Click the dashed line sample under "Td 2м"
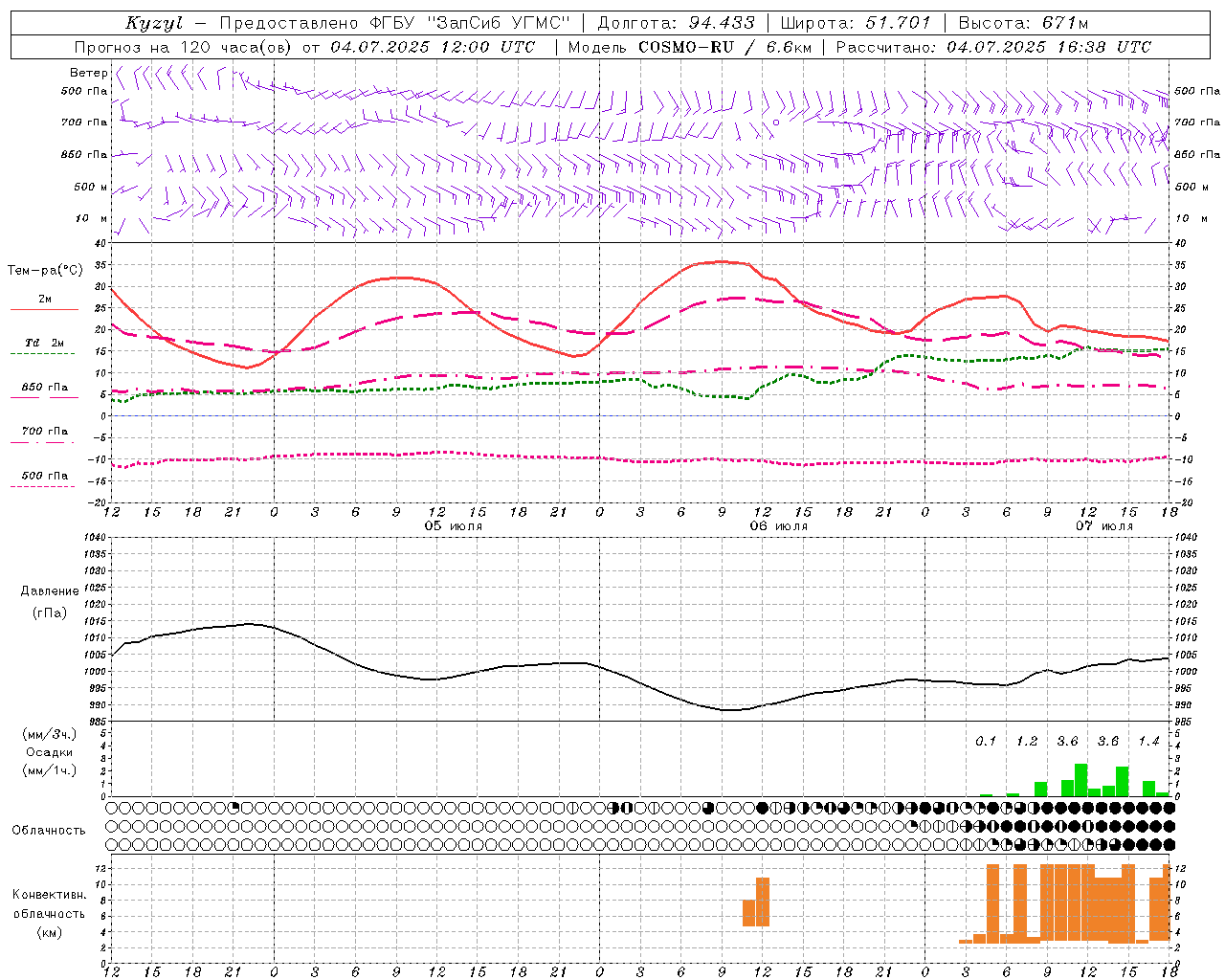1225x980 pixels. click(x=44, y=354)
